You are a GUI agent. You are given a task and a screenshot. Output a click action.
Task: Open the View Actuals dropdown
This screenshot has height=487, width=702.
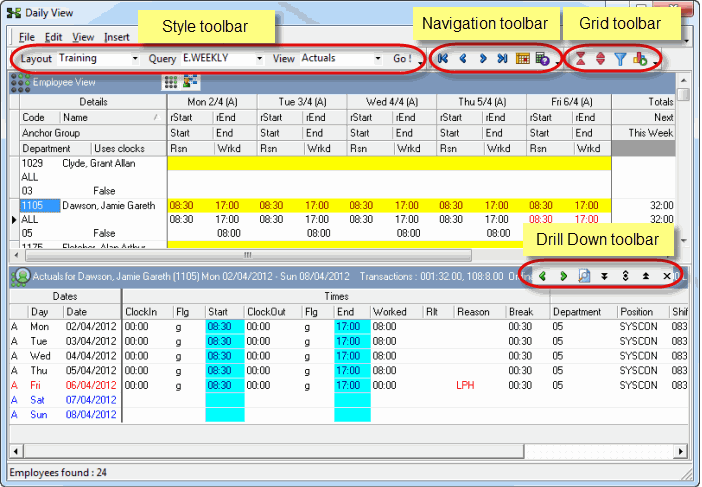378,59
